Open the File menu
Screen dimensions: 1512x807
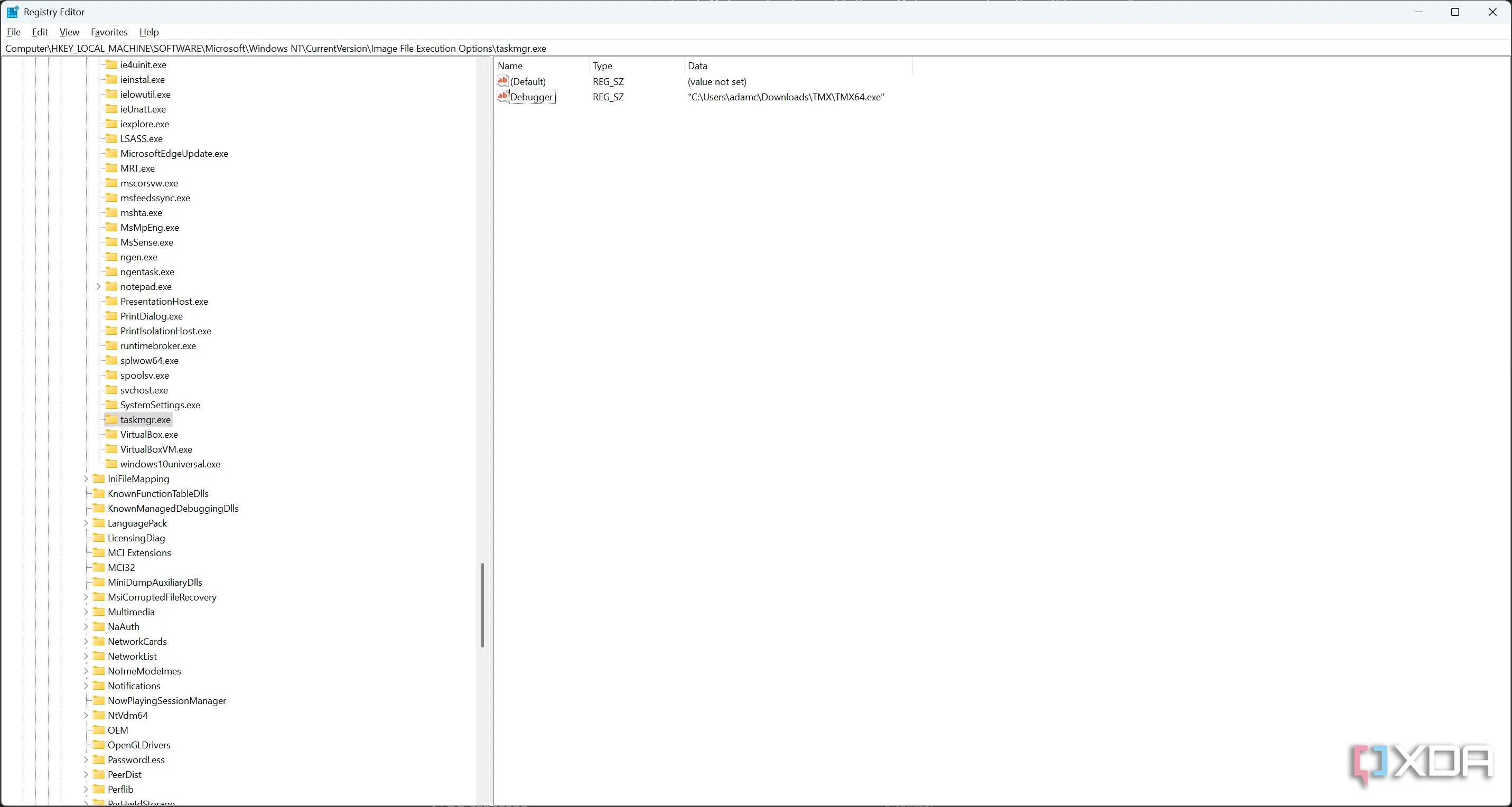(14, 32)
